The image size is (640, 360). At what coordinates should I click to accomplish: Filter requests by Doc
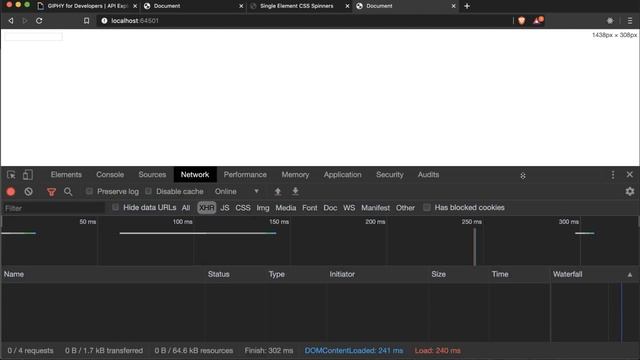330,208
